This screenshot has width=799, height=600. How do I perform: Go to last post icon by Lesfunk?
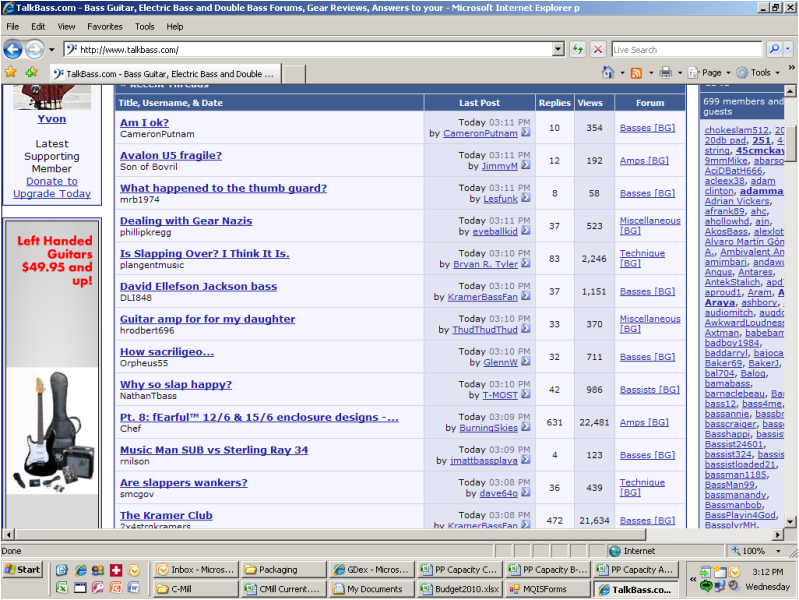[526, 197]
